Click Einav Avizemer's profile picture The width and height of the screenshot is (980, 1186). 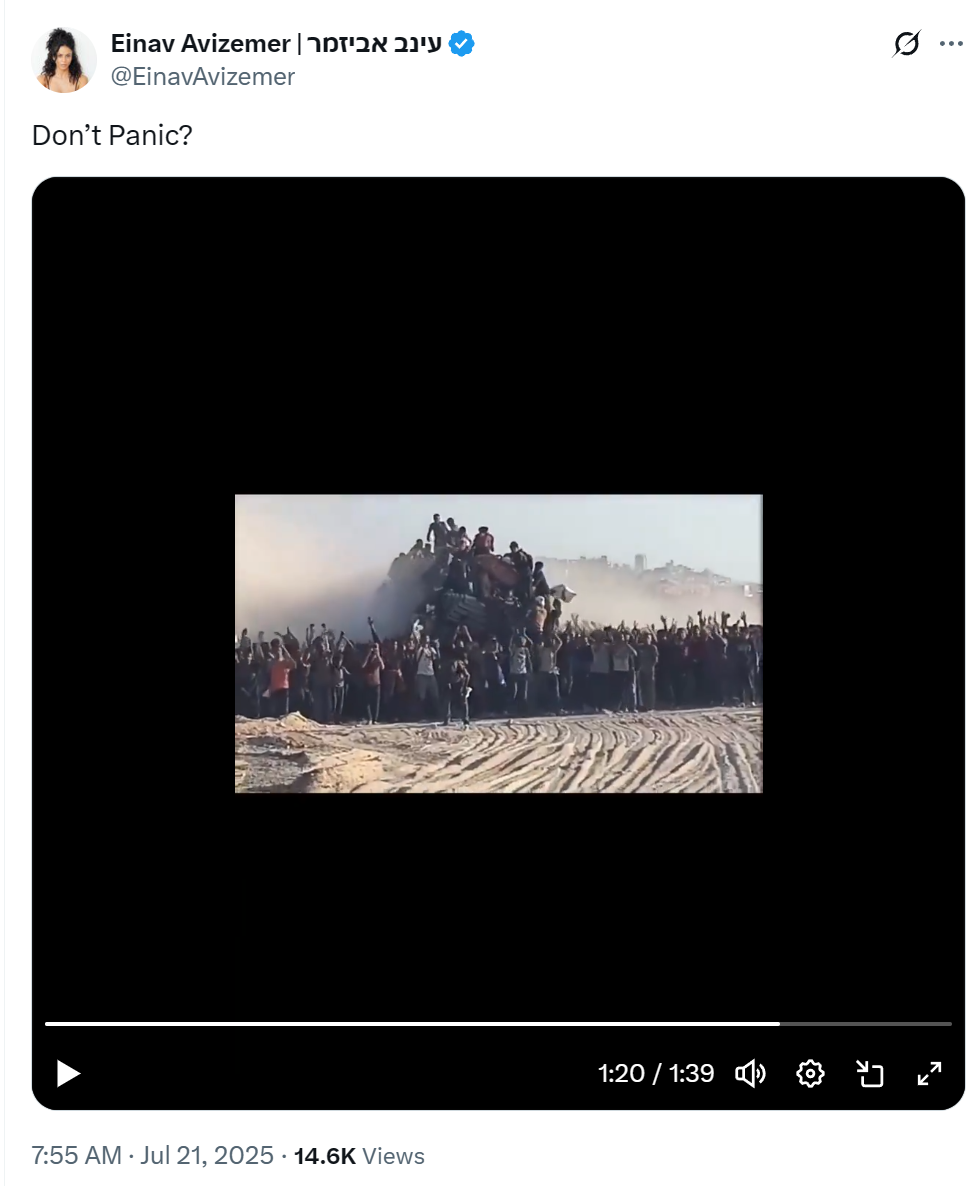[64, 60]
